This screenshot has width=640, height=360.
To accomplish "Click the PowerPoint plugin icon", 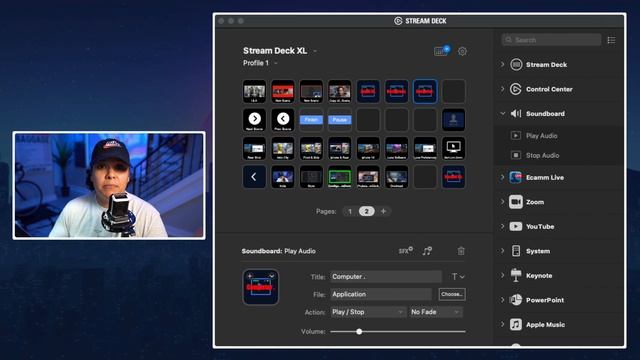I will pos(516,300).
